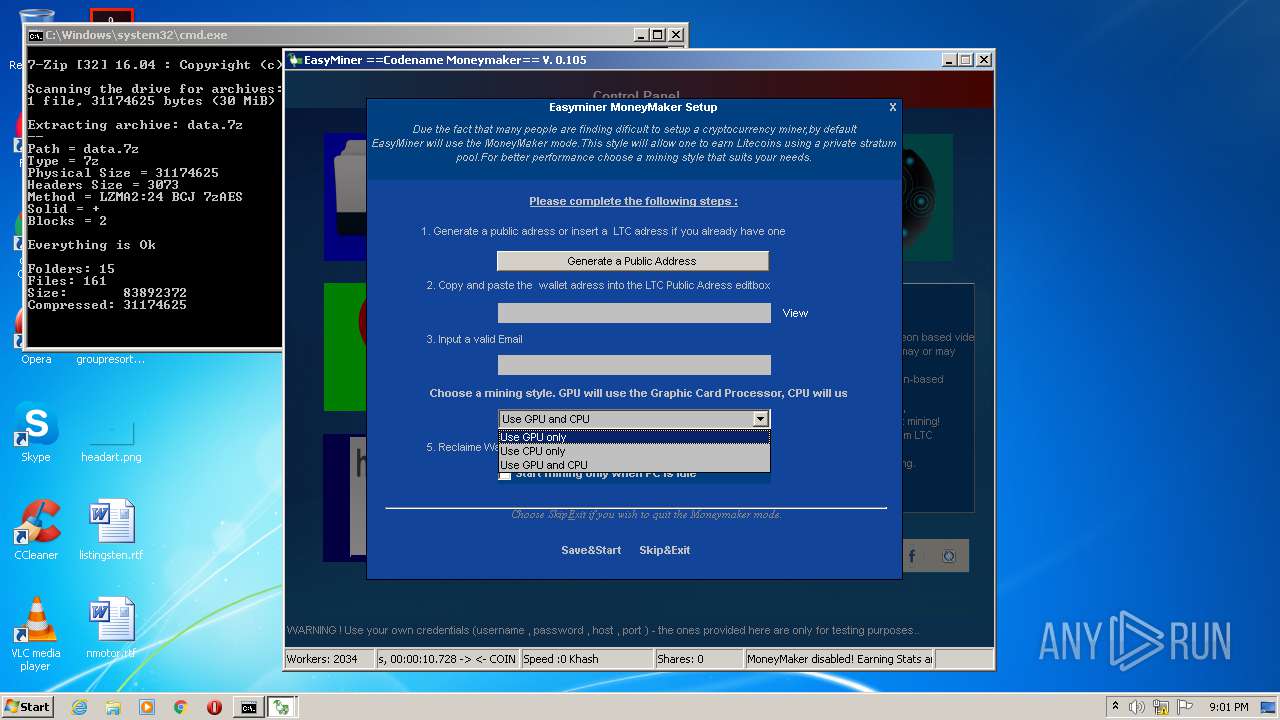Close the EasyMiner main window

point(984,60)
